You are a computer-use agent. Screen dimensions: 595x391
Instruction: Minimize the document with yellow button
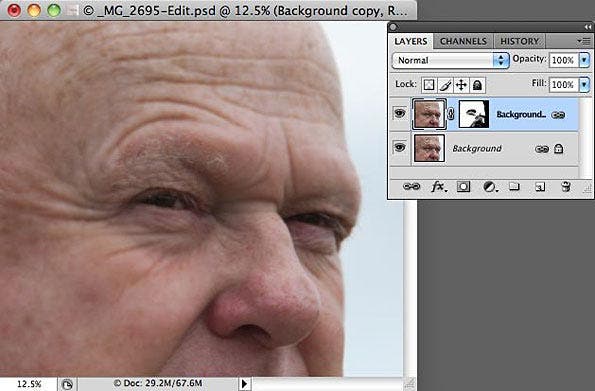[34, 10]
